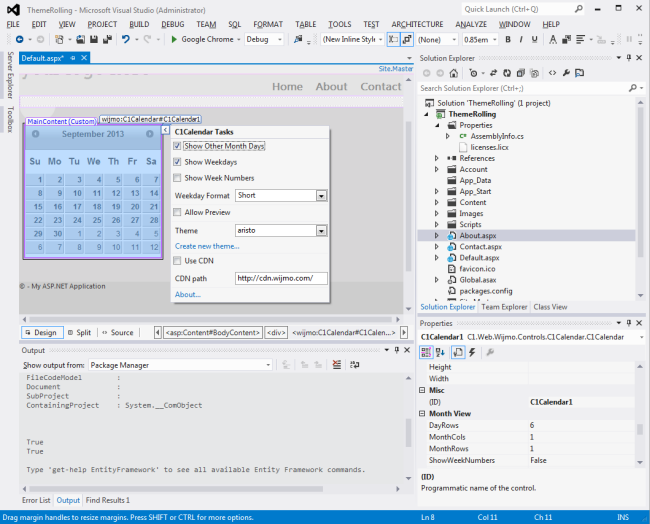Screen dimensions: 650x524
Task: Apply Bold formatting from the toolbar
Action: point(509,39)
